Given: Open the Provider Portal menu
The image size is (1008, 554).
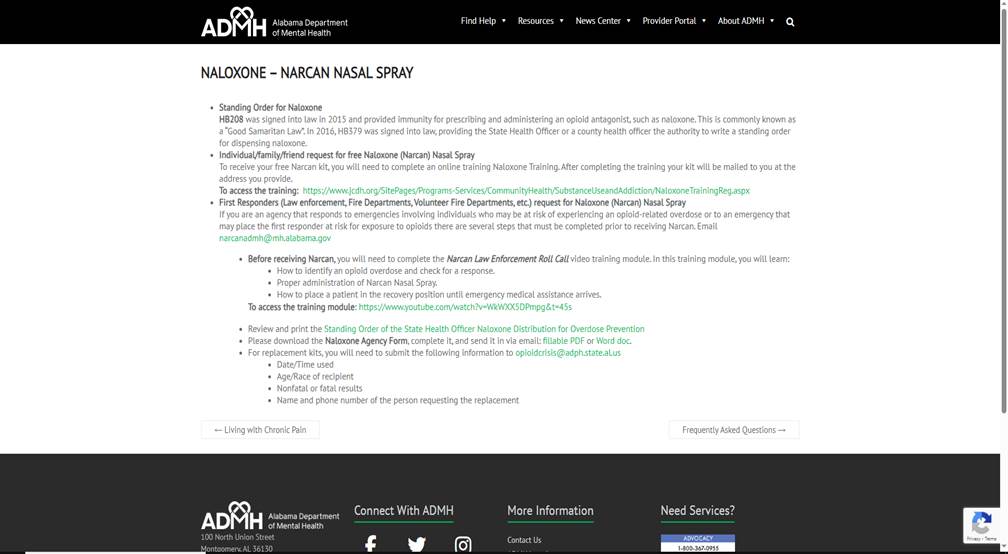Looking at the screenshot, I should click(x=669, y=21).
